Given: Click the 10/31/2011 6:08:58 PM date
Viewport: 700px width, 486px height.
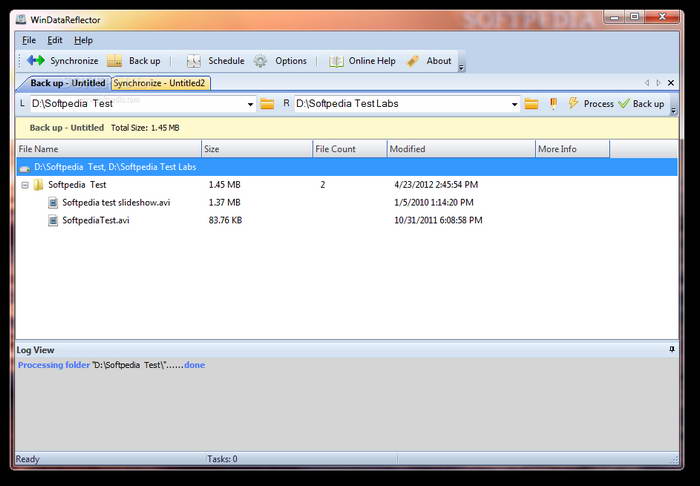Looking at the screenshot, I should pos(438,220).
